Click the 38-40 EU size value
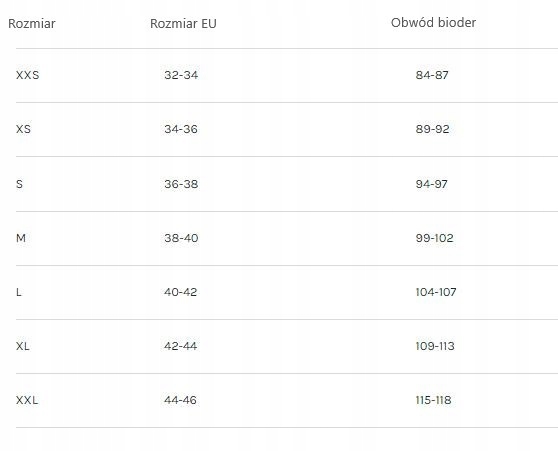Screen dimensions: 558x451 point(181,238)
